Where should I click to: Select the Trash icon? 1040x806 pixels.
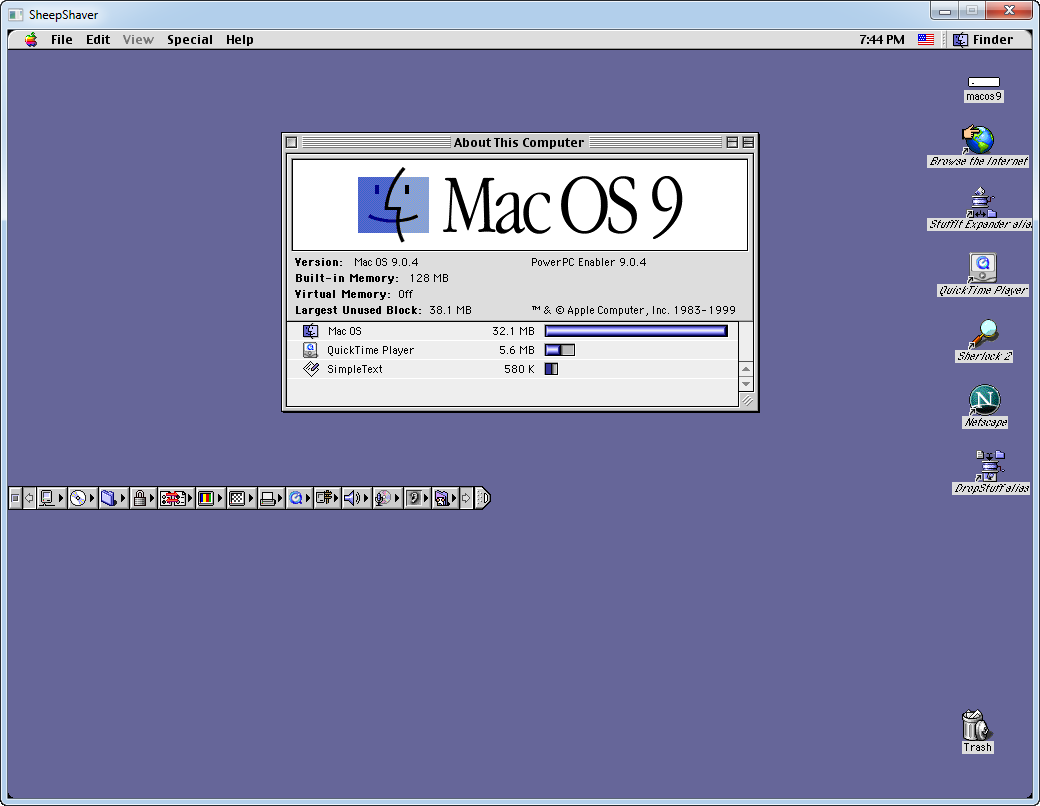tap(976, 724)
